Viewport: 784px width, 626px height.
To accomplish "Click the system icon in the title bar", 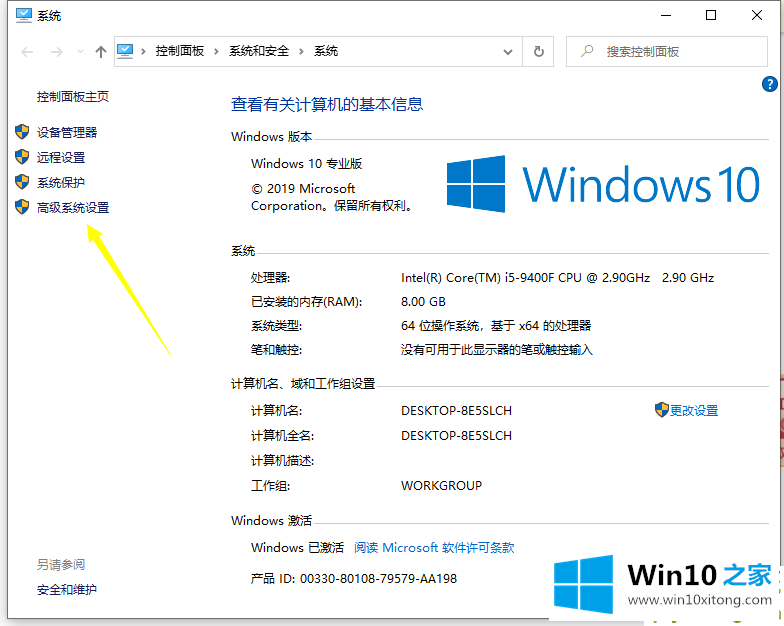I will (24, 16).
